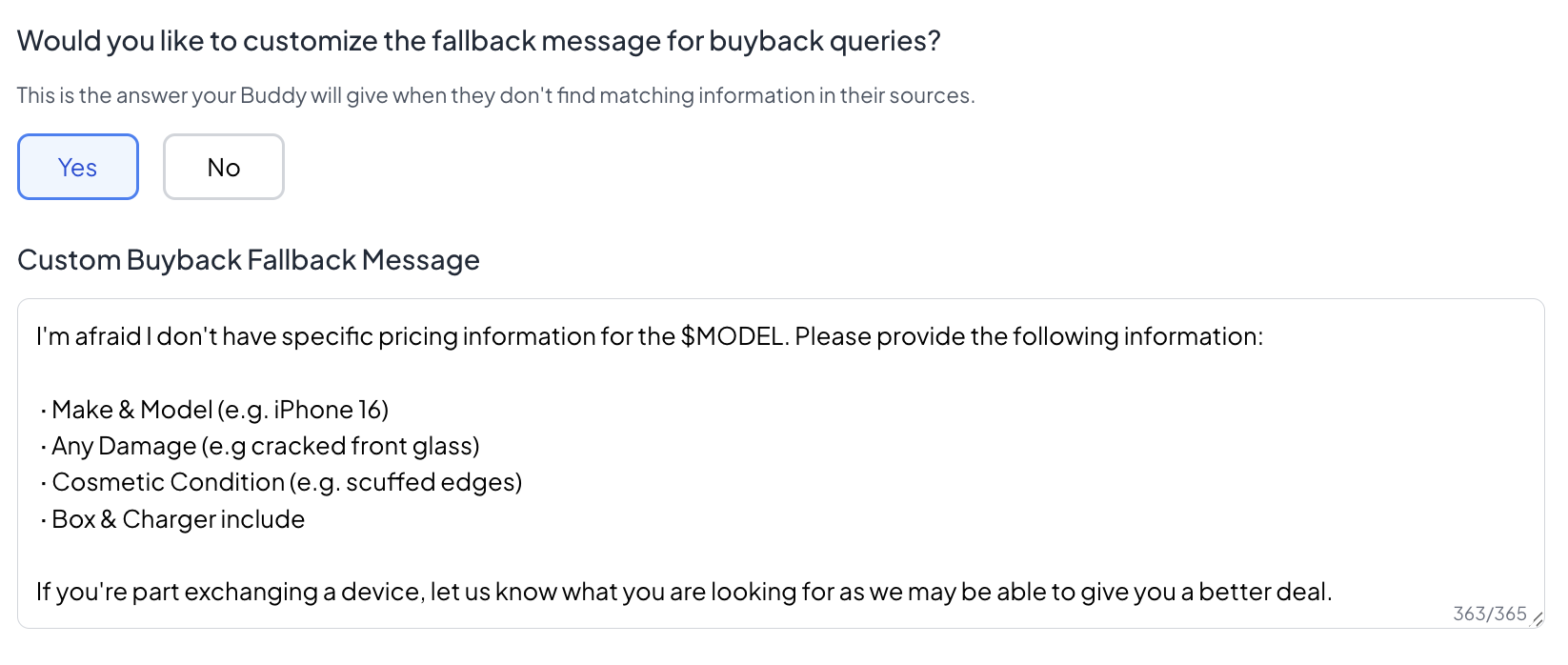Click the Custom Buyback Fallback Message heading
1568x665 pixels.
249,259
